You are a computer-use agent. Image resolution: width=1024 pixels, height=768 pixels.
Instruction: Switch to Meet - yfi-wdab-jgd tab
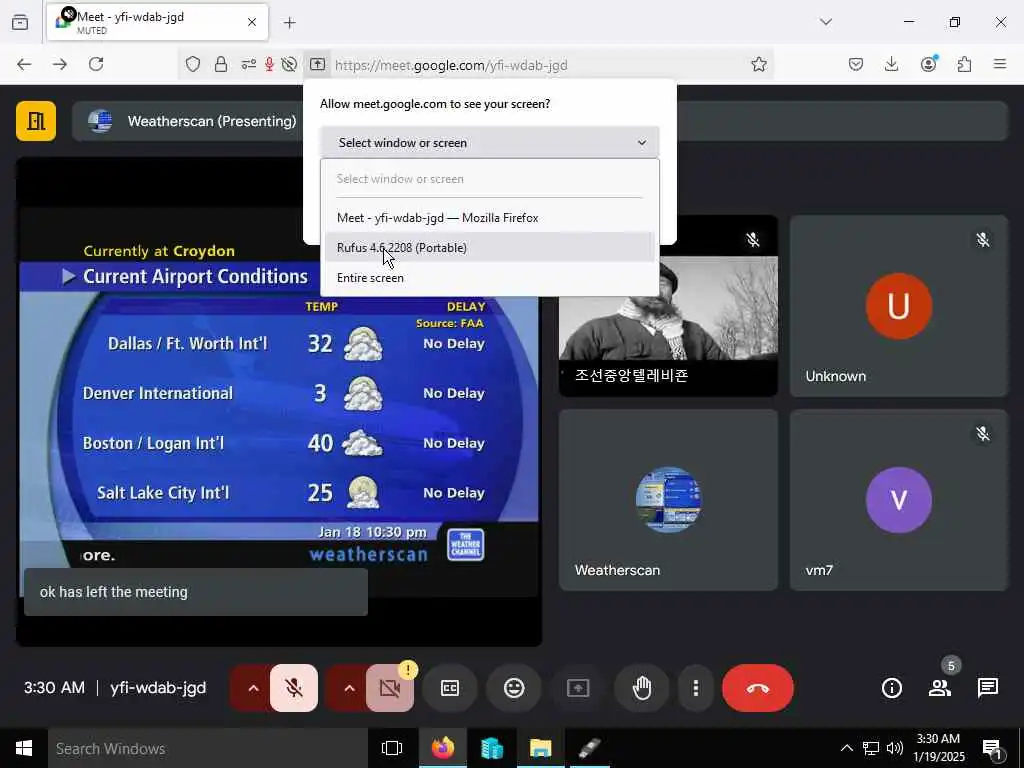[x=157, y=22]
